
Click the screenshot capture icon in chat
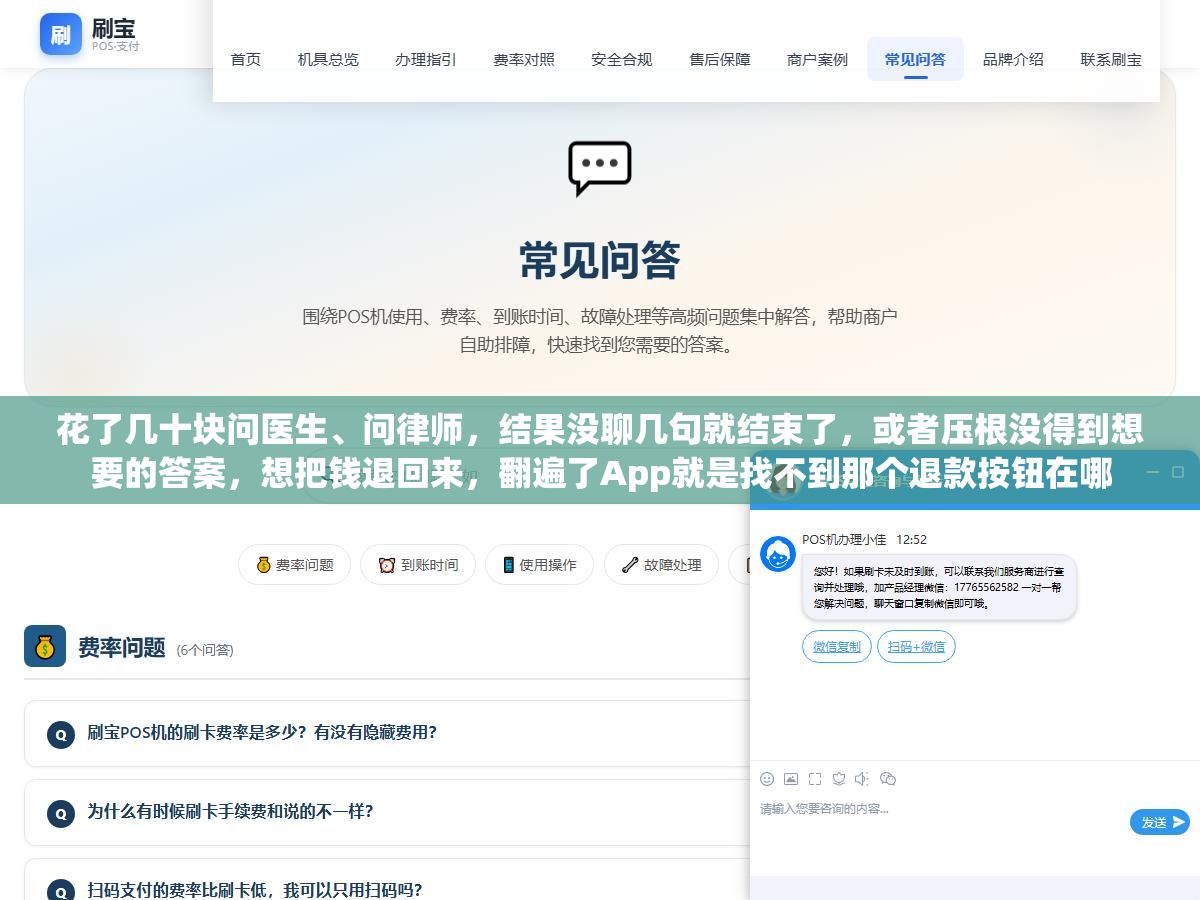[x=815, y=778]
